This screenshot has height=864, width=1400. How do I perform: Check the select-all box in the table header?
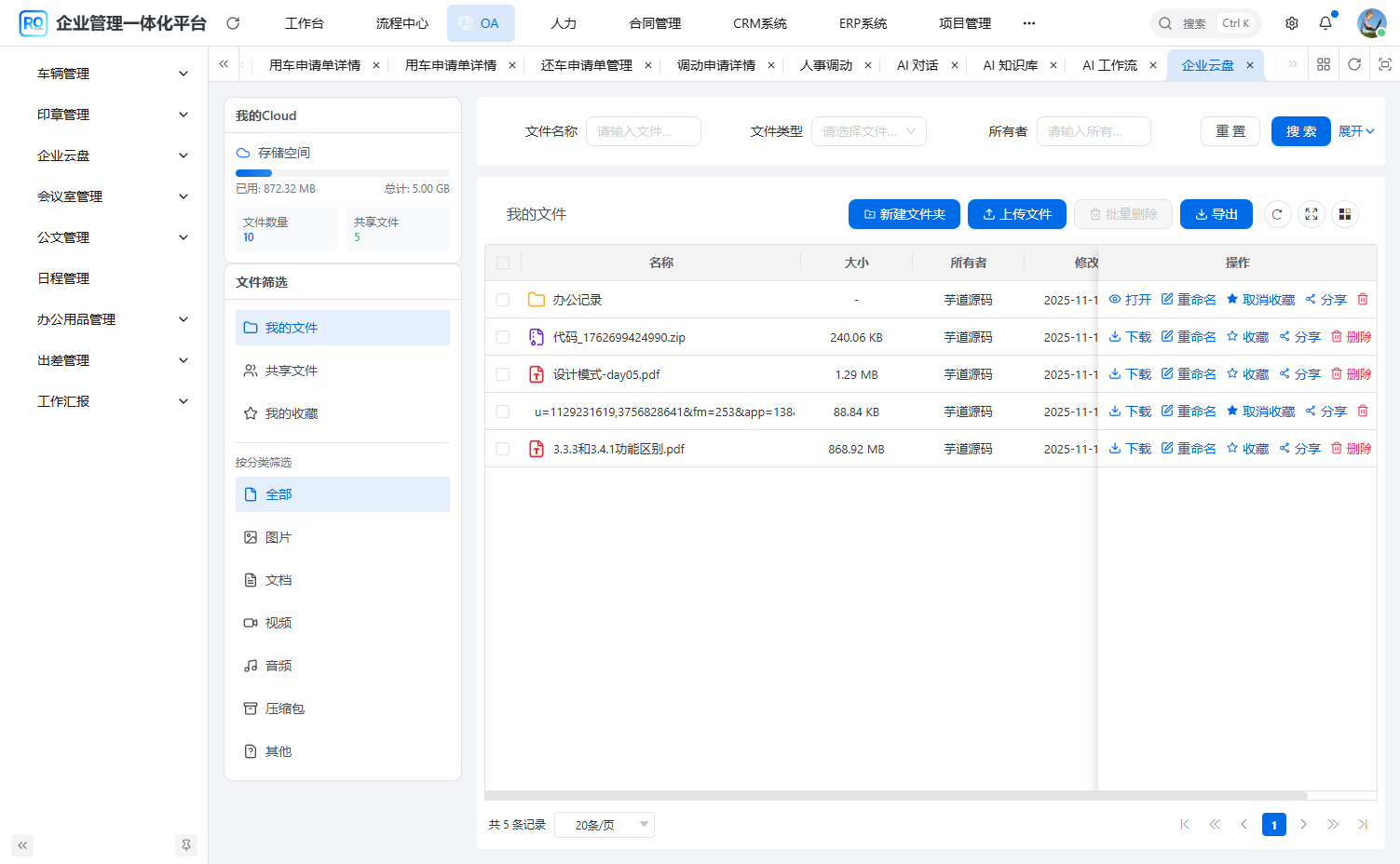(x=502, y=263)
